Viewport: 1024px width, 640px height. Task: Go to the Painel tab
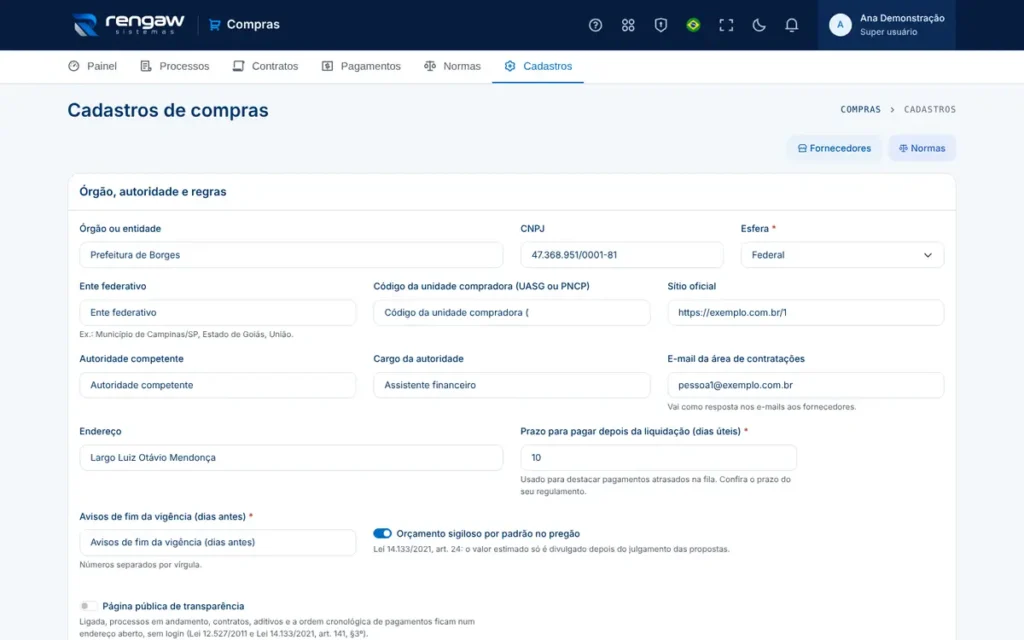(93, 66)
